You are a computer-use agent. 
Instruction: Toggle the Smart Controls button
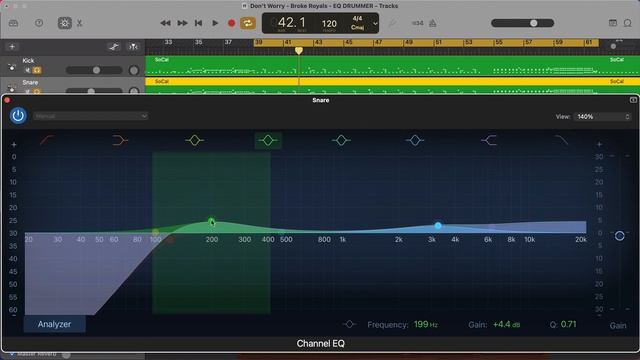64,23
